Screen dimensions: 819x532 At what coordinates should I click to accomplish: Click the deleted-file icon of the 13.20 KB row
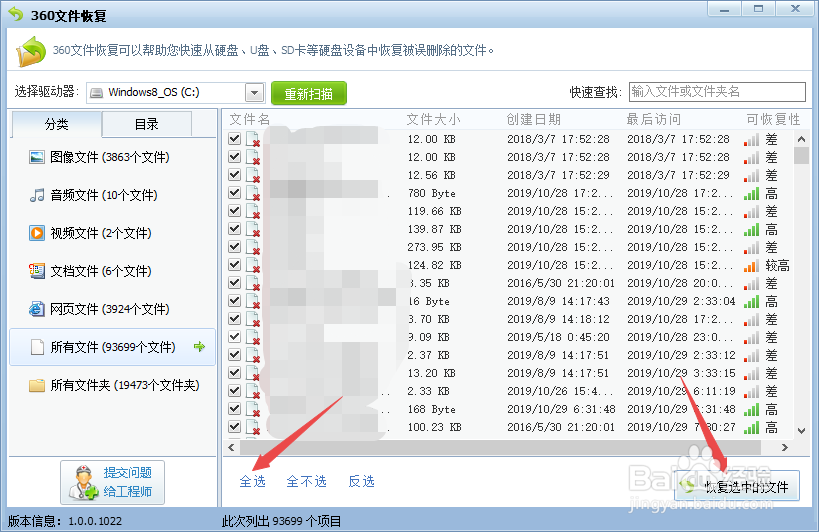point(253,373)
